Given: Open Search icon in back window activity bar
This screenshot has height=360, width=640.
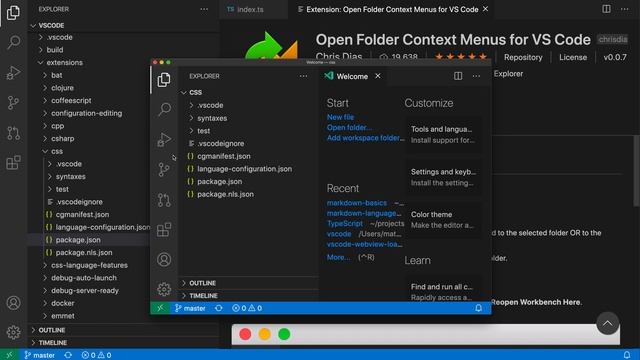Looking at the screenshot, I should (x=13, y=42).
